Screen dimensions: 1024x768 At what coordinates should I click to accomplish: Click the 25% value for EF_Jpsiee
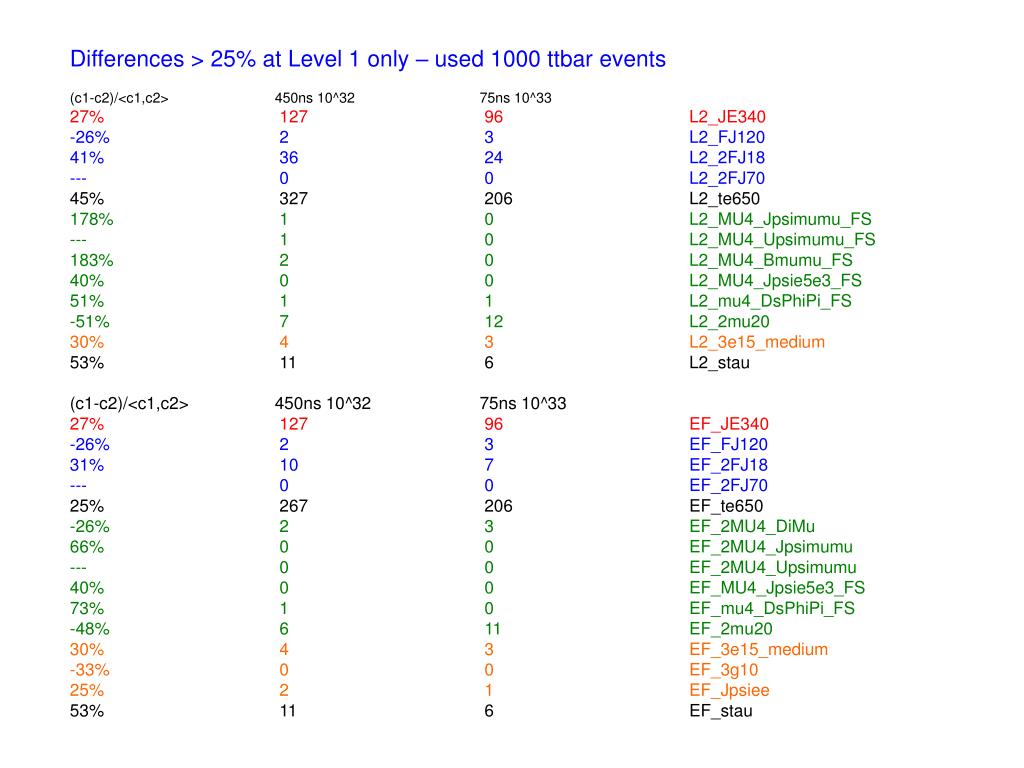pos(87,690)
